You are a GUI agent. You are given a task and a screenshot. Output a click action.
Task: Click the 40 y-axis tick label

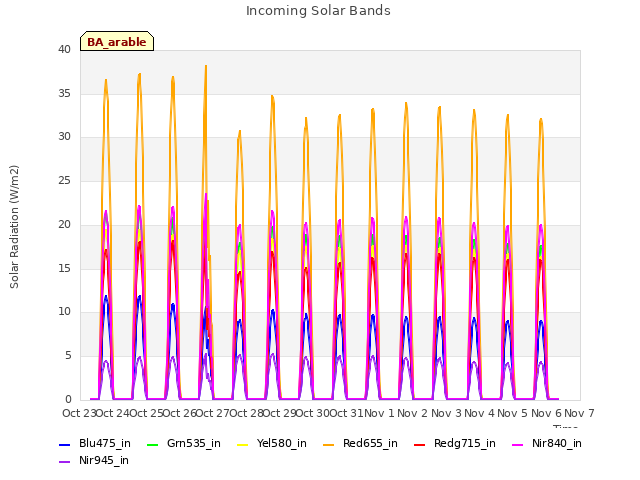pos(64,50)
